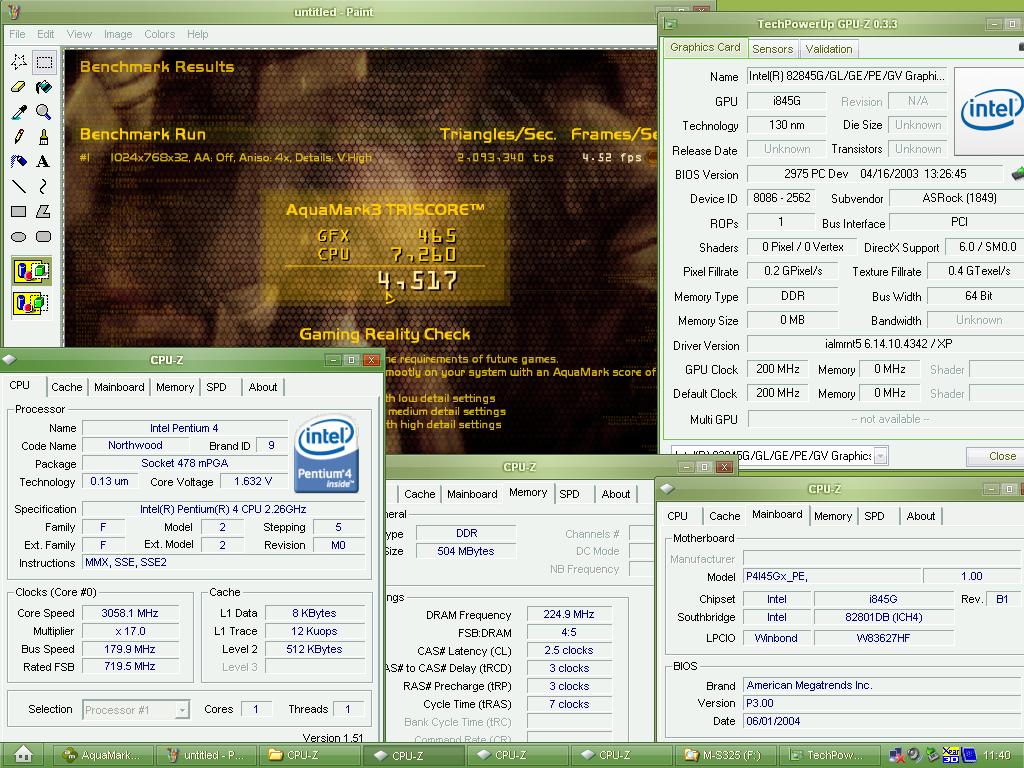
Task: Switch to the Sensors tab in GPU-Z
Action: 772,49
